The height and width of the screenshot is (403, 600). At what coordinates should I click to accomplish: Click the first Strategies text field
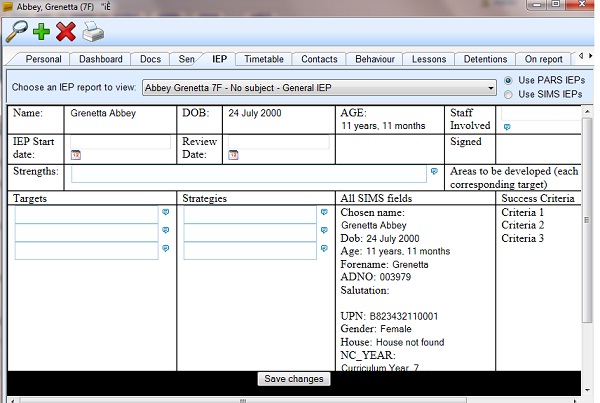(x=250, y=215)
